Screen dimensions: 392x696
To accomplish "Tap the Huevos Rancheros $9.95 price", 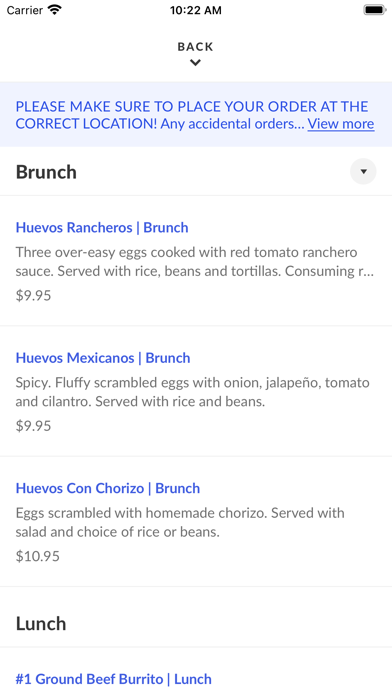I will point(33,295).
